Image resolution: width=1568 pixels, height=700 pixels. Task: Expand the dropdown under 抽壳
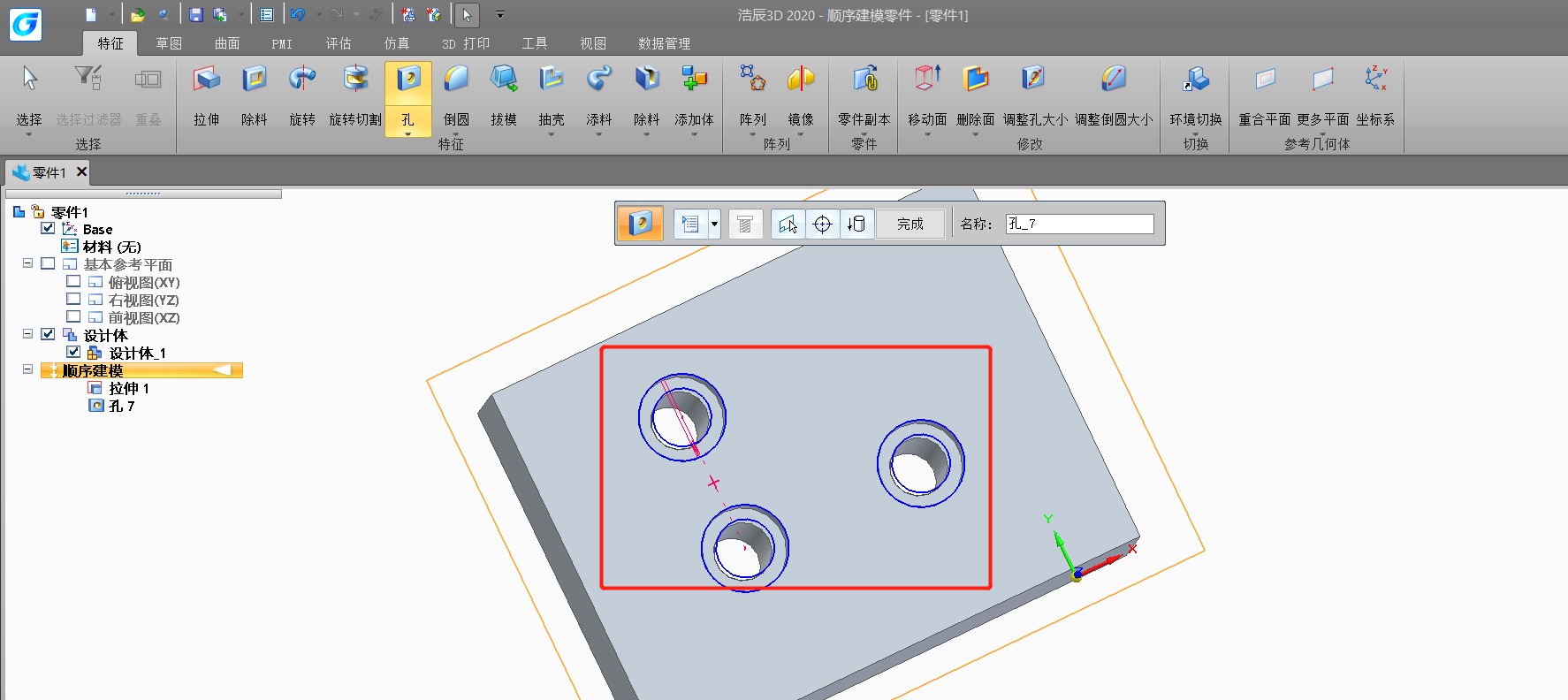click(x=552, y=134)
